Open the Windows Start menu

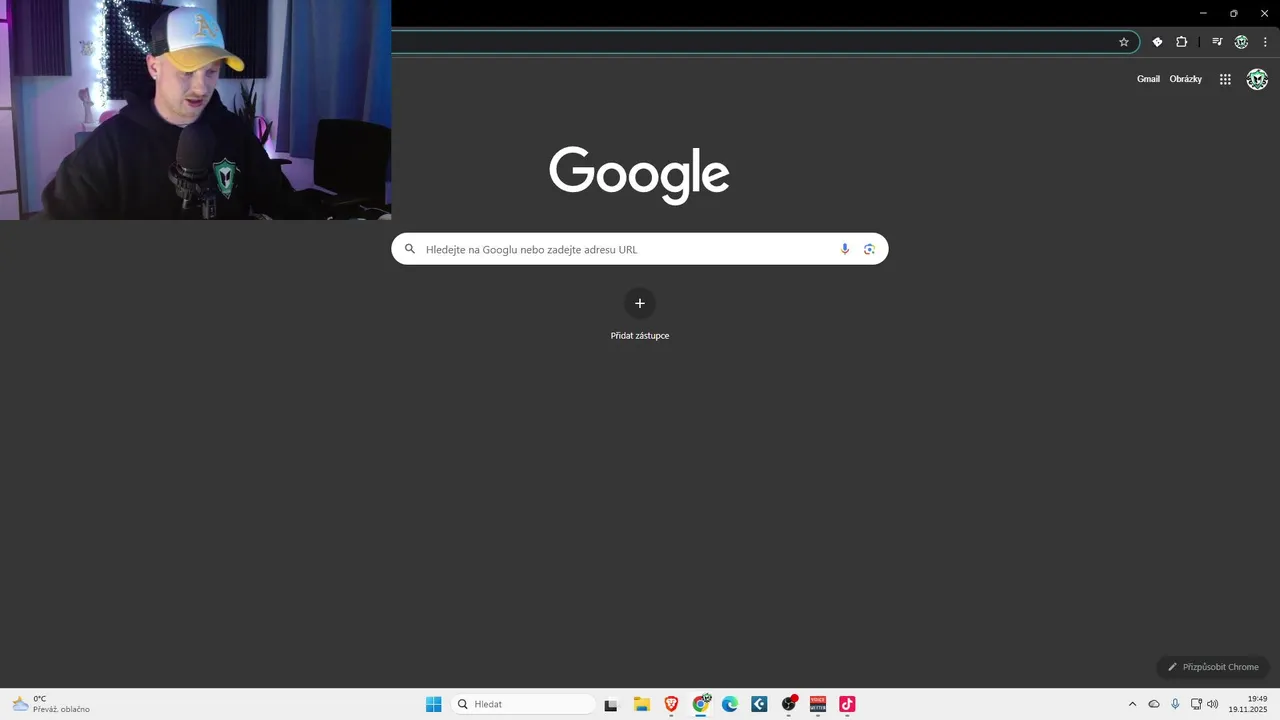433,704
